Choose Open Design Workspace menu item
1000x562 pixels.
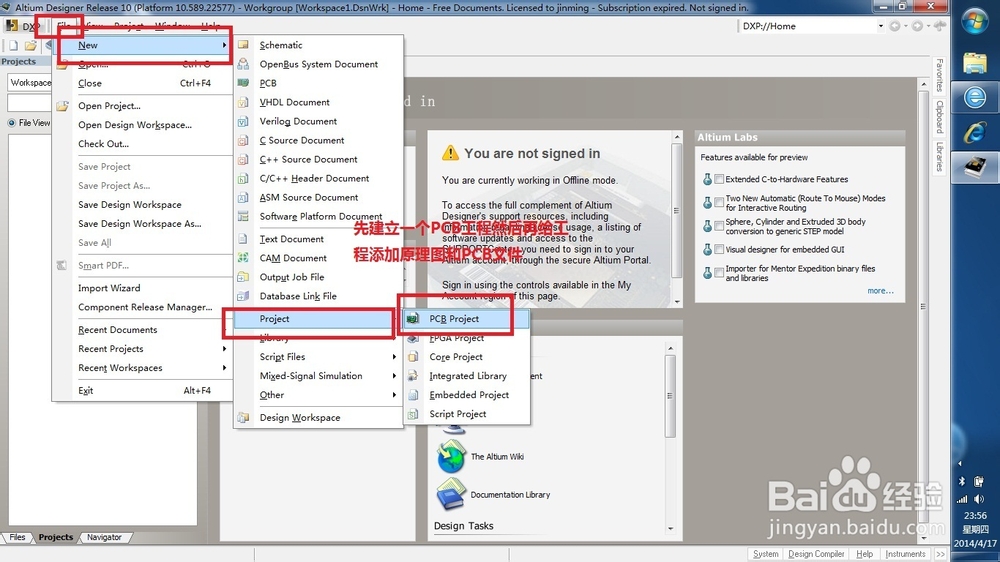click(x=144, y=125)
